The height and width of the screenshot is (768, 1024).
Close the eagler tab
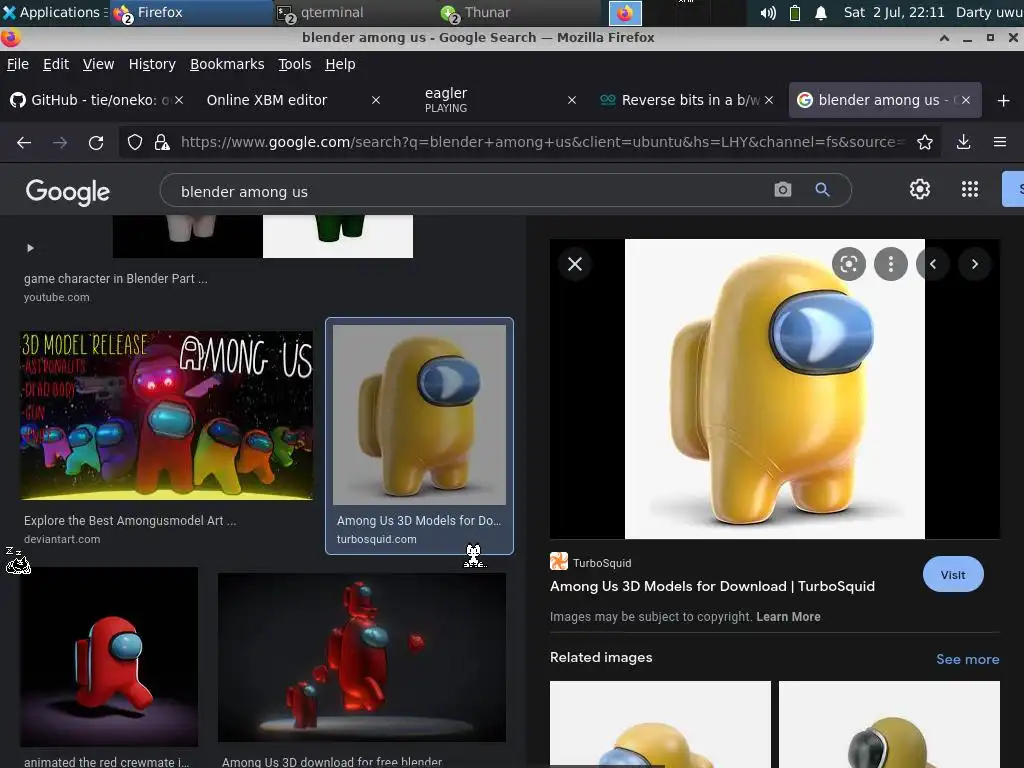pyautogui.click(x=572, y=101)
